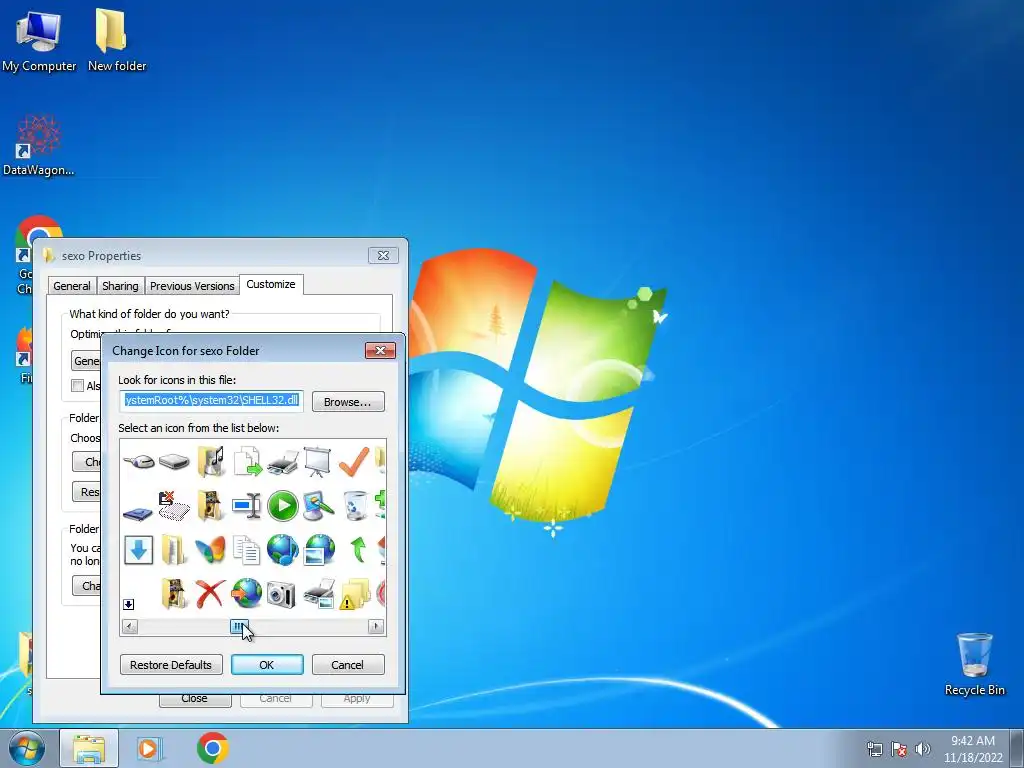This screenshot has width=1024, height=768.
Task: Select Customize tab in sexo Properties
Action: 271,284
